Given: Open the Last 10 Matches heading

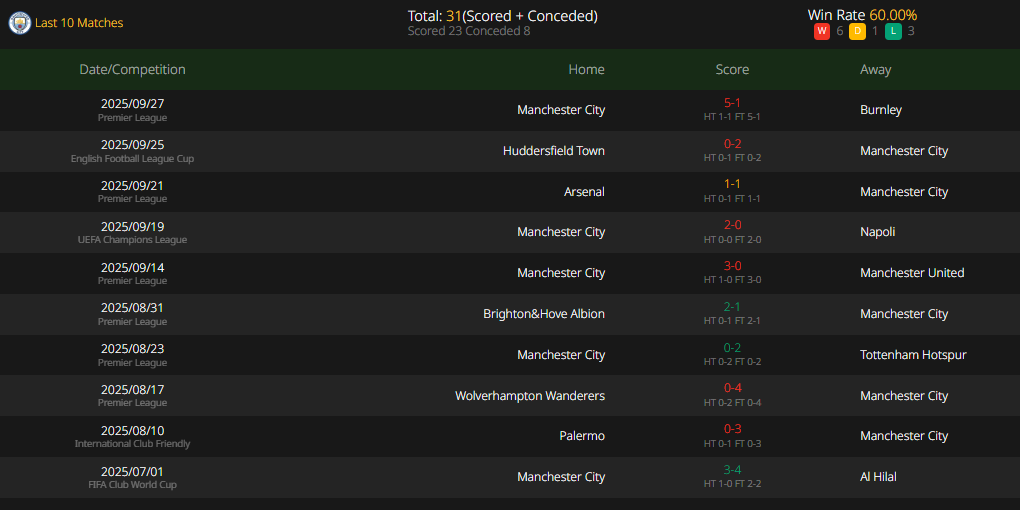Looking at the screenshot, I should pyautogui.click(x=79, y=23).
